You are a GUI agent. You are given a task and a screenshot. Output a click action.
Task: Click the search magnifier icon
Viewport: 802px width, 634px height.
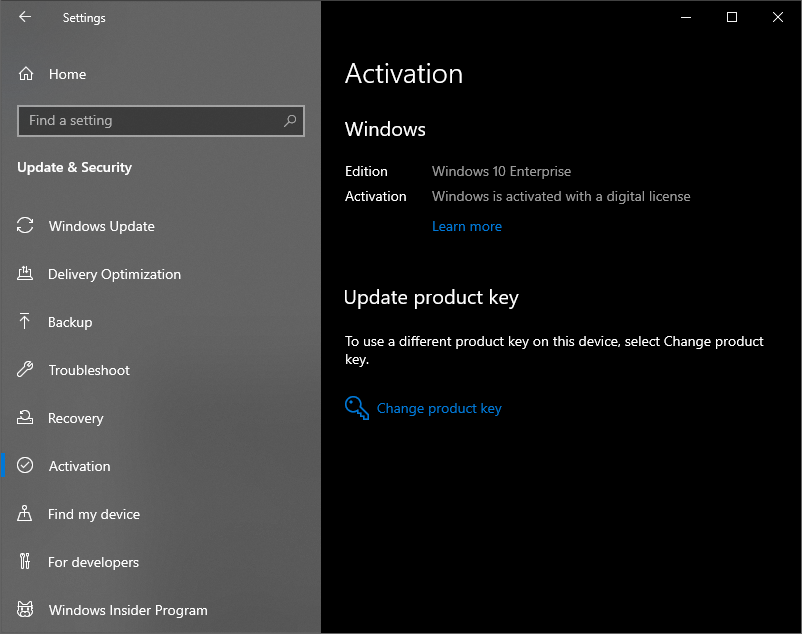pos(290,121)
